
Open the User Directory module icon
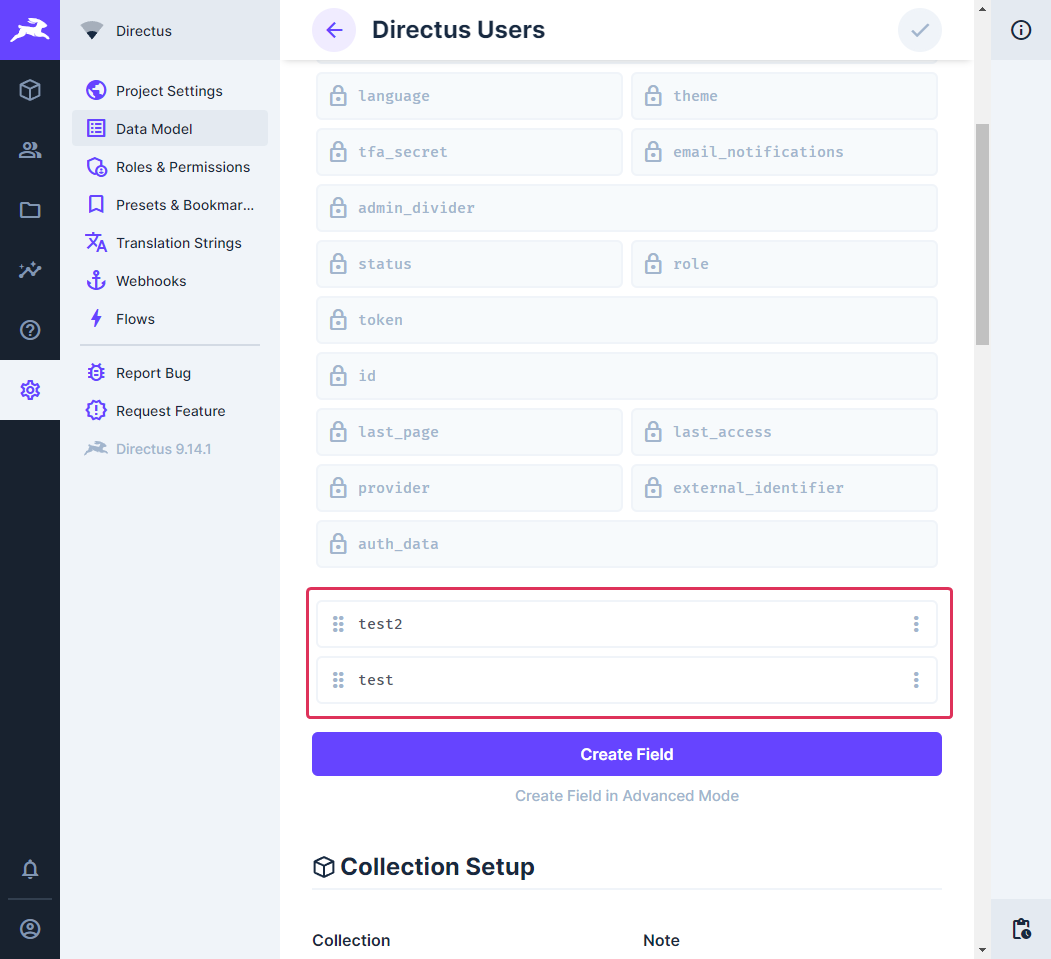29,150
